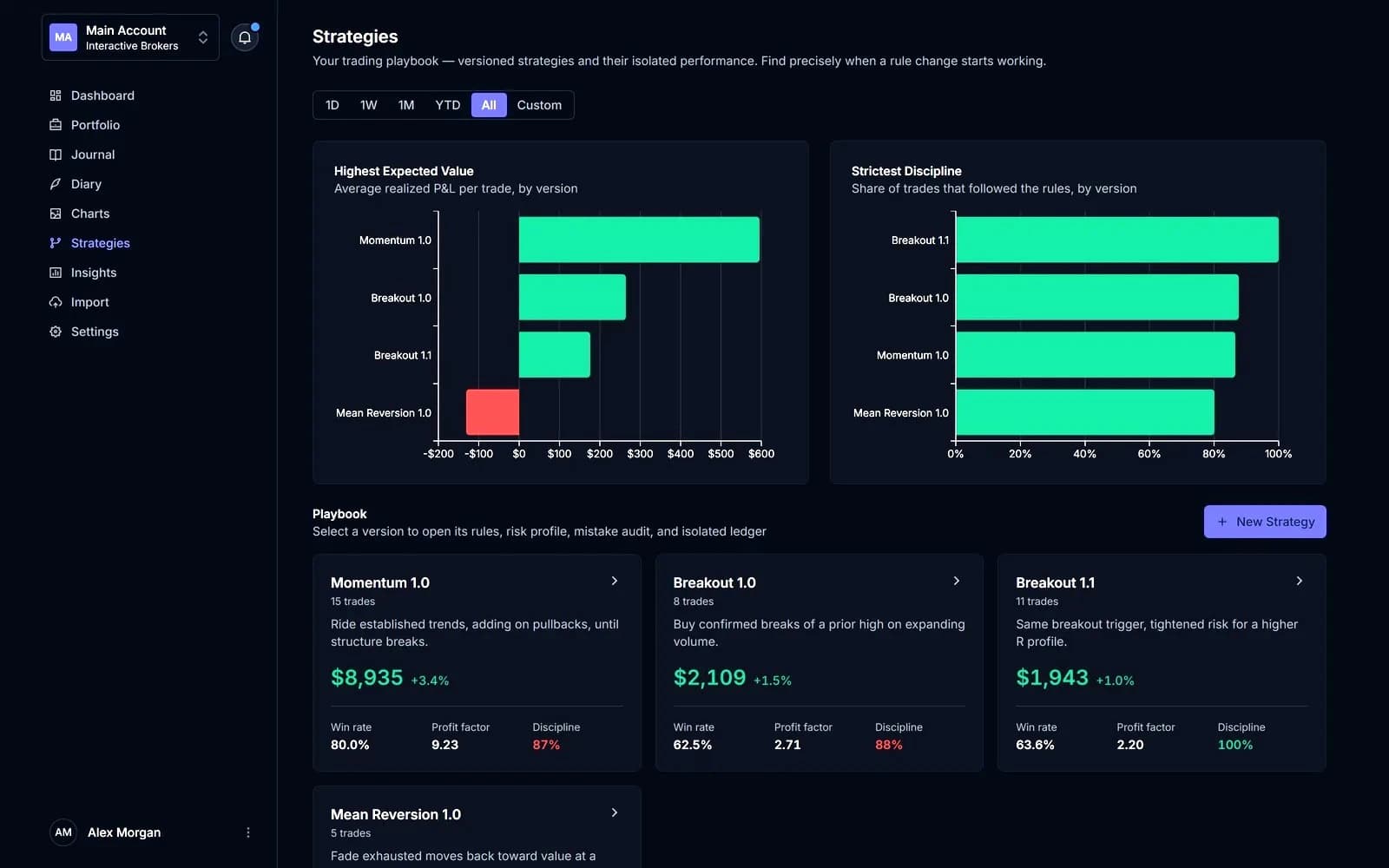Open the Portfolio page
The image size is (1389, 868).
tap(95, 125)
